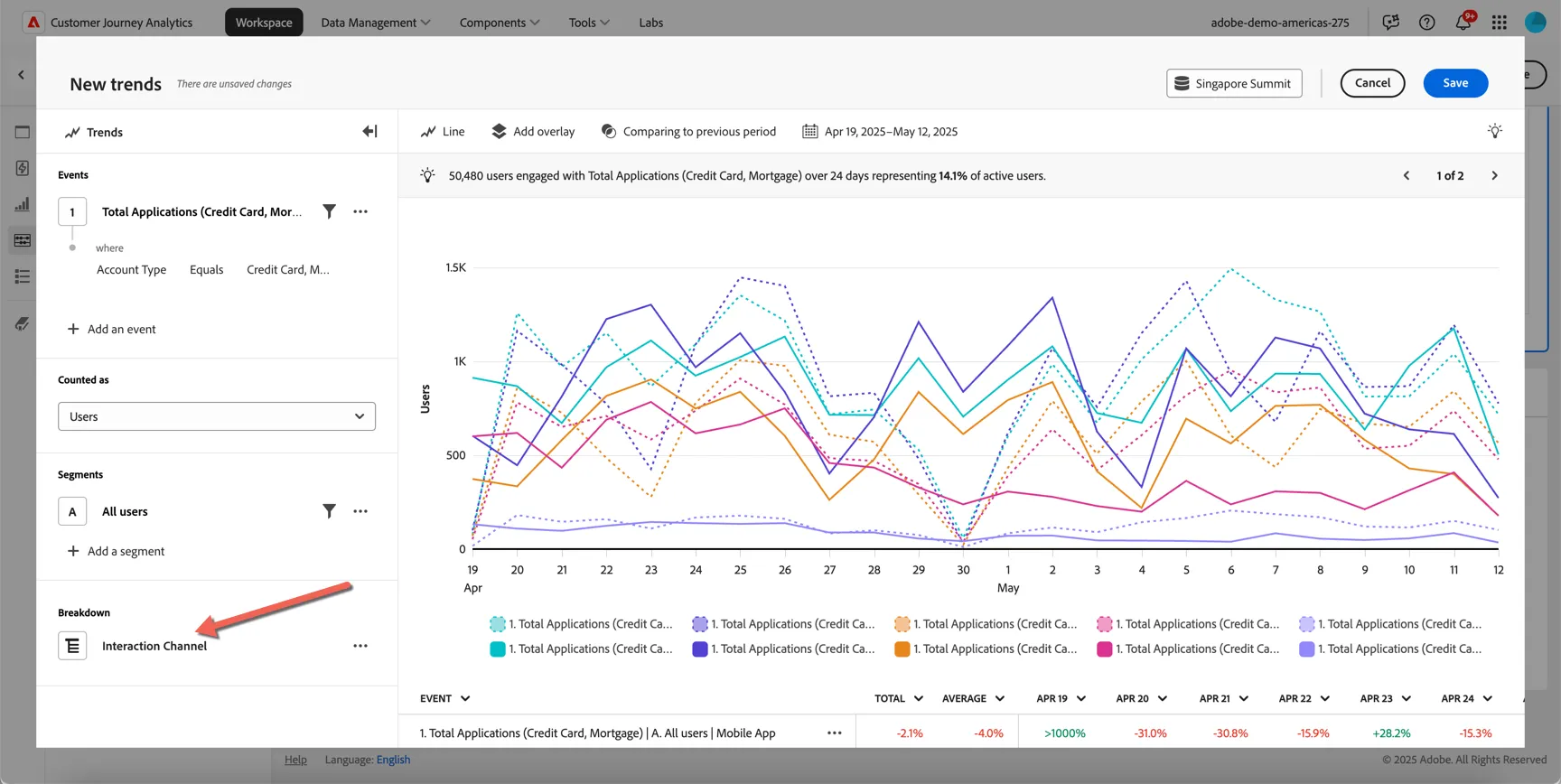Click the solid teal legend swatch
Screen dimensions: 1561x784
pyautogui.click(x=498, y=649)
